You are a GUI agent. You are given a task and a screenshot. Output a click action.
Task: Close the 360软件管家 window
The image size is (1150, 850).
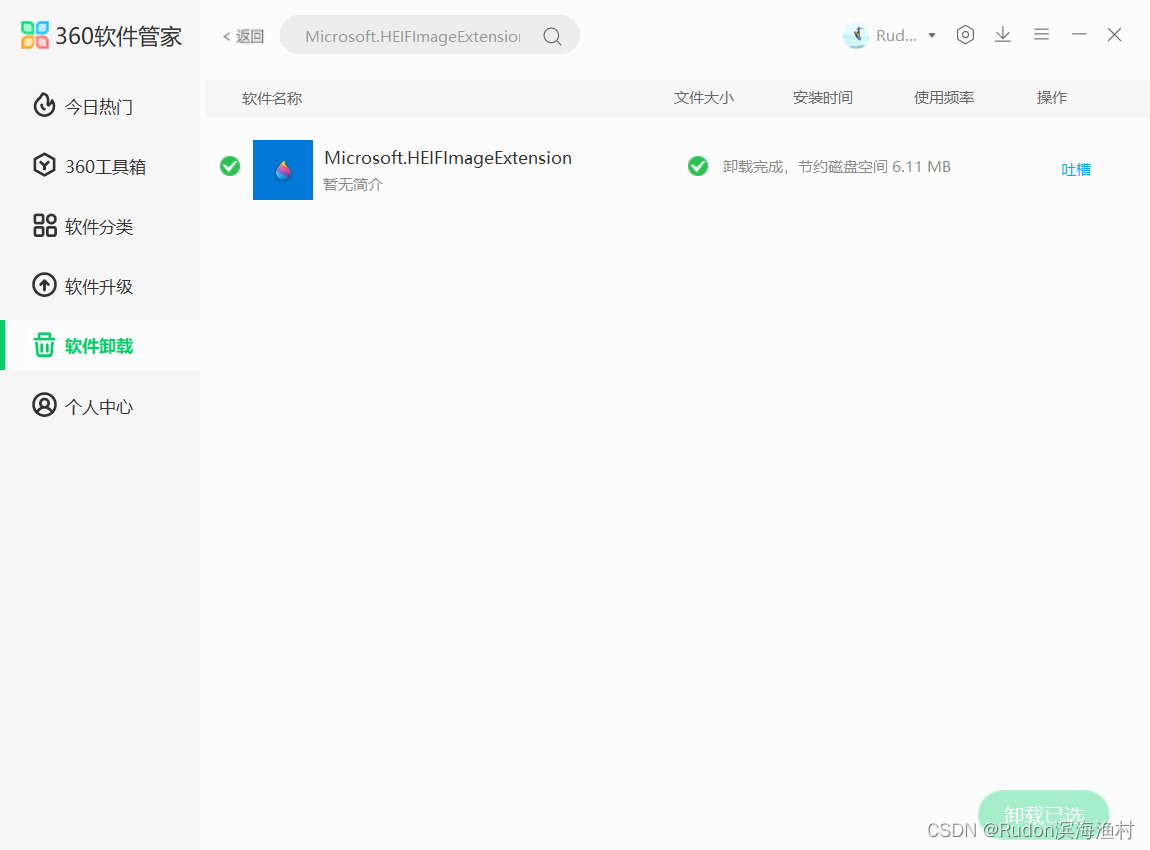1114,34
